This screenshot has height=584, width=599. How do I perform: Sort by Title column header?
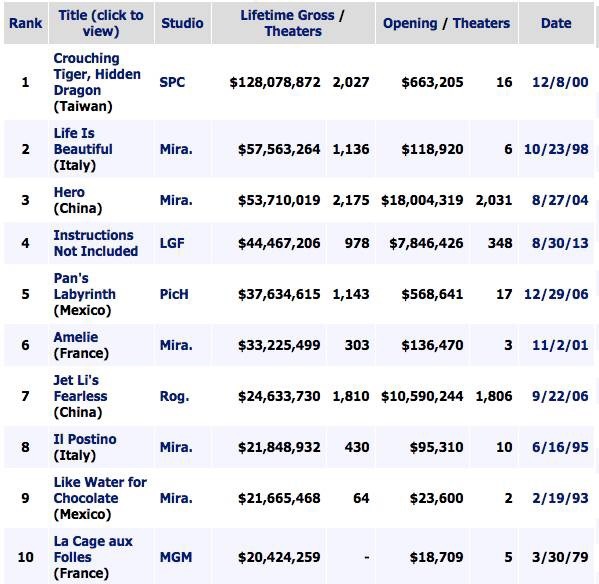point(101,23)
